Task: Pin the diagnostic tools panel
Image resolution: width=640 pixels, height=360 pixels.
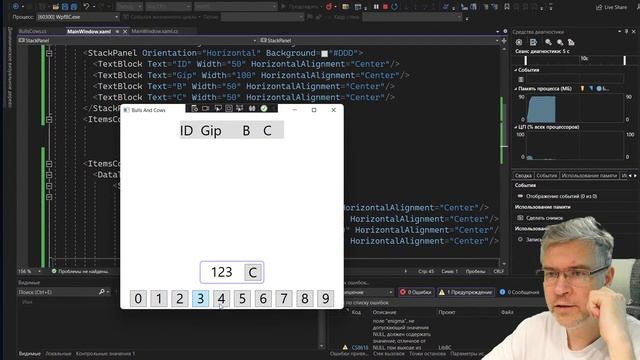Action: (x=627, y=31)
